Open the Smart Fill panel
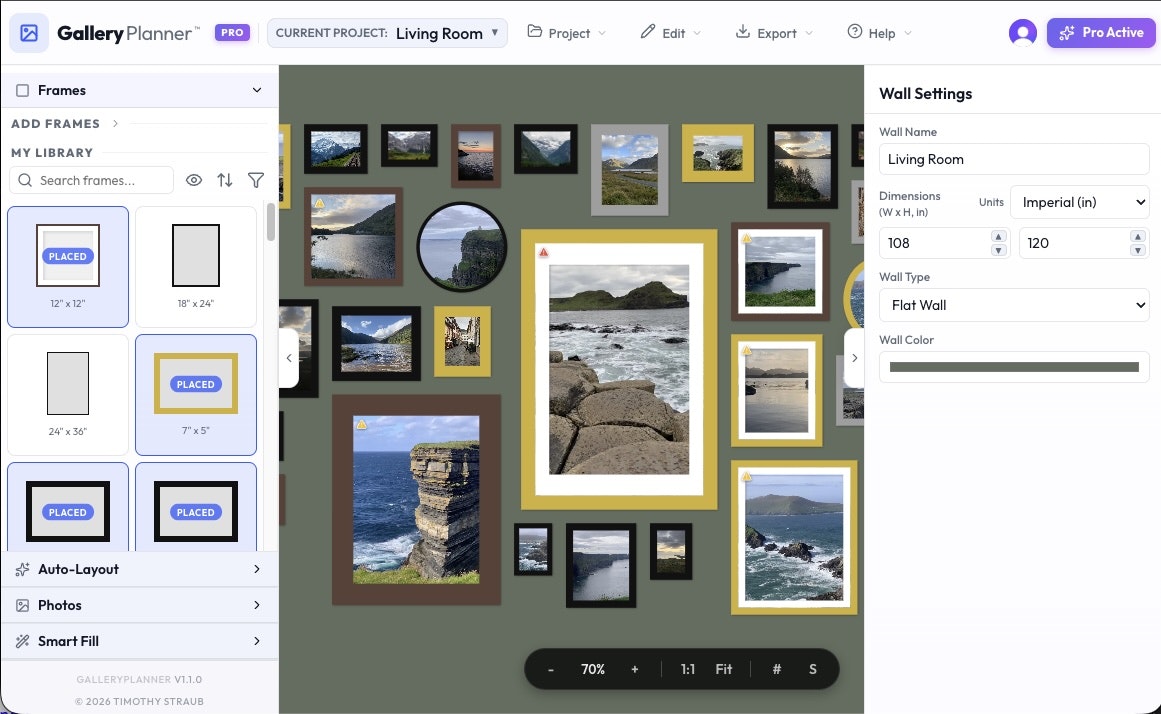 68,640
